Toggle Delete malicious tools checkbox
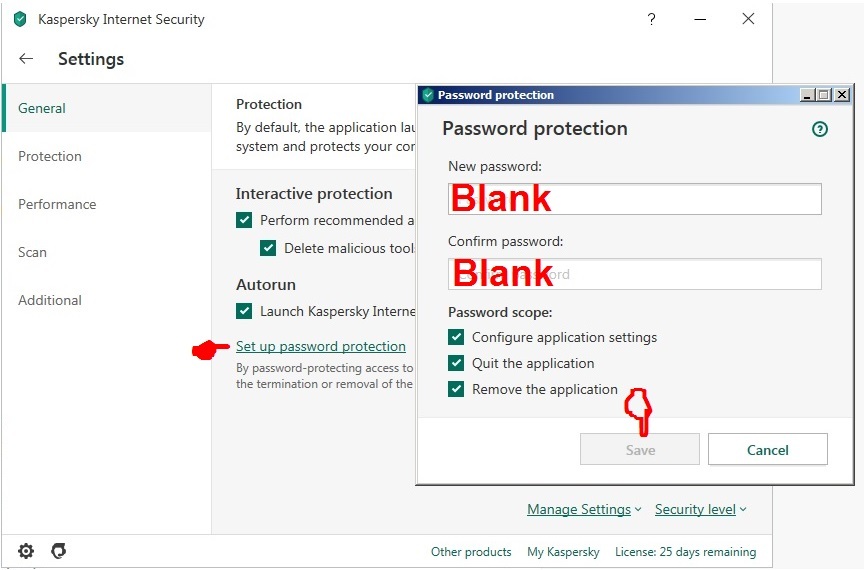864x570 pixels. [268, 248]
